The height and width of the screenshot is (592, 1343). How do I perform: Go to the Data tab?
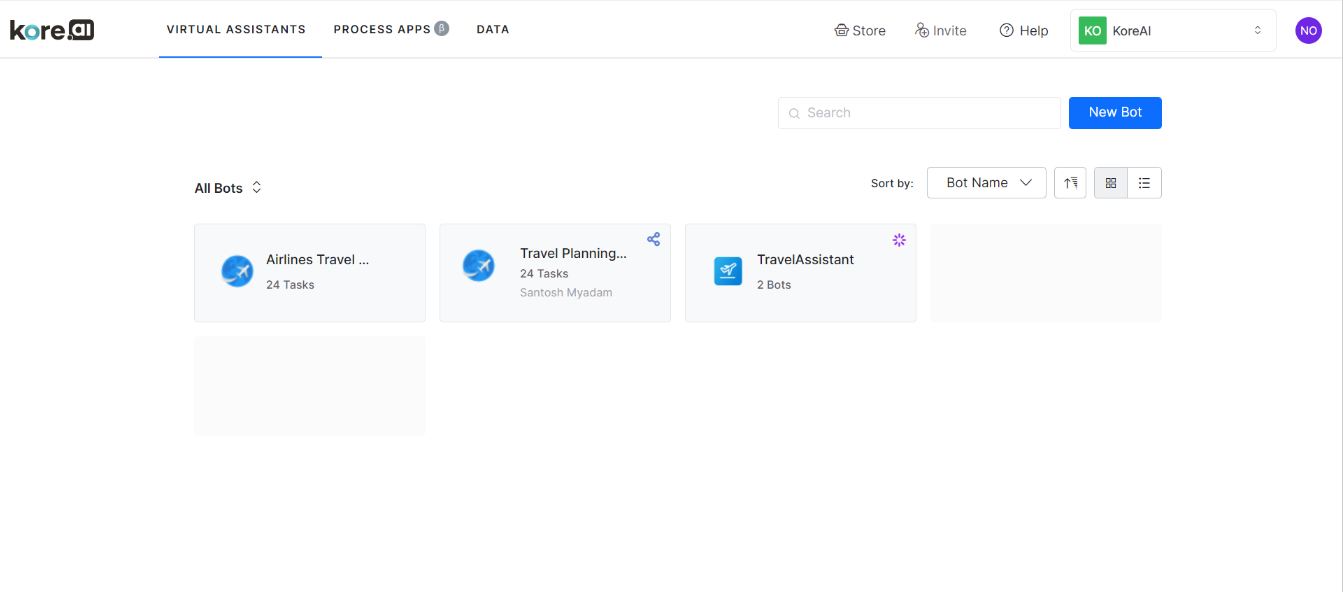[x=493, y=30]
